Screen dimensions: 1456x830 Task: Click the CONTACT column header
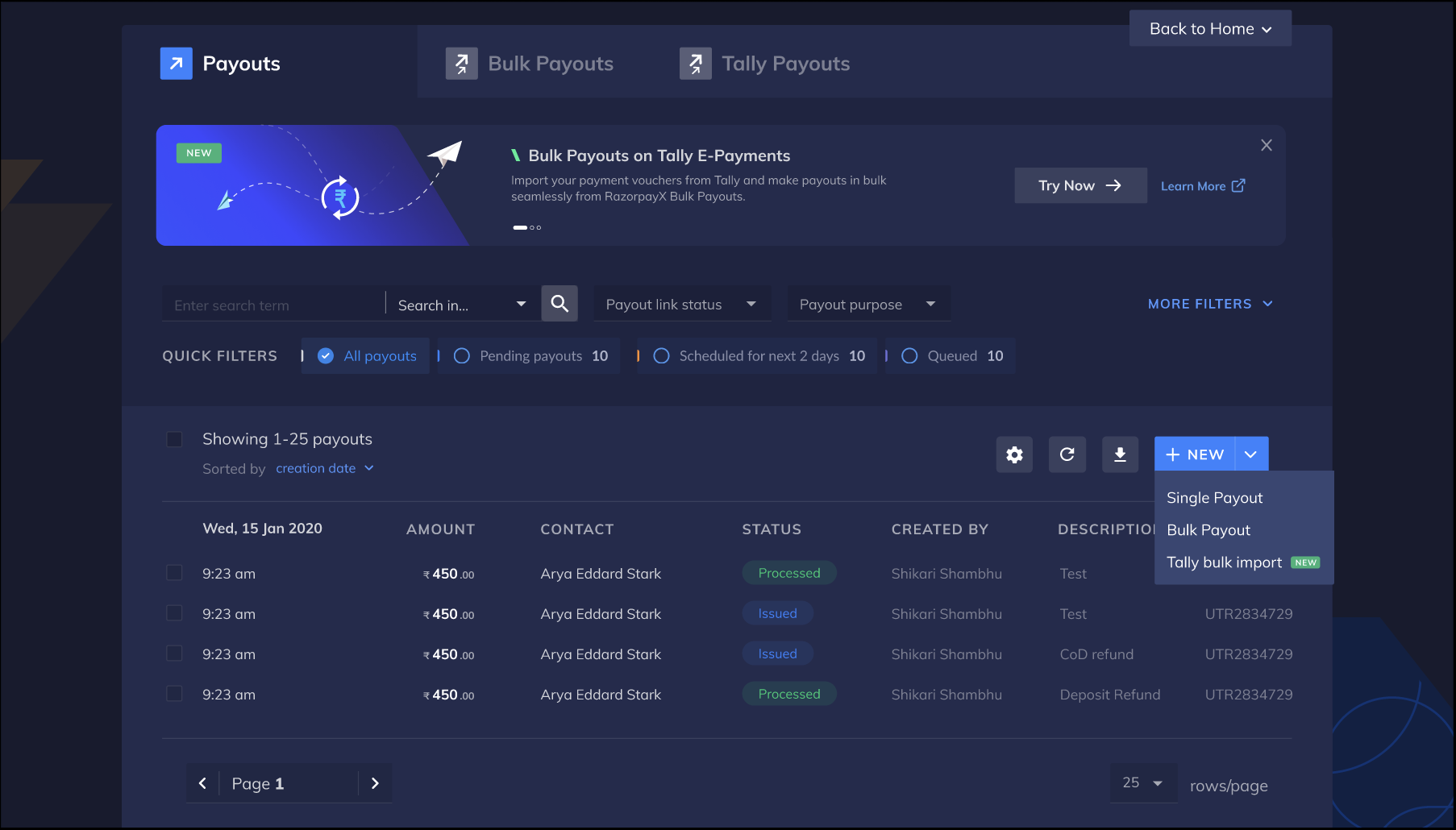(577, 529)
